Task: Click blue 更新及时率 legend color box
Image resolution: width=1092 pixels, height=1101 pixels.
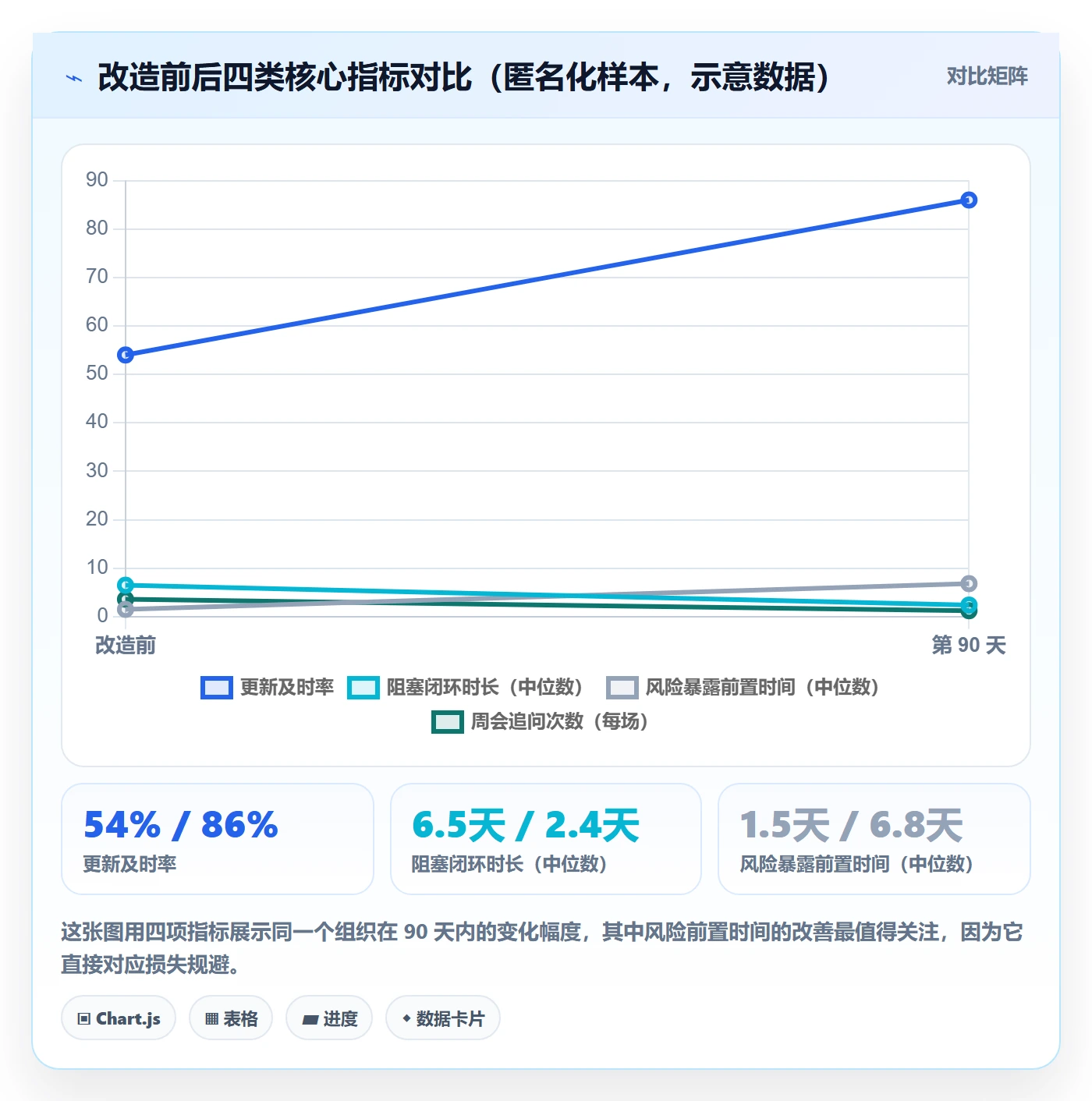Action: 217,687
